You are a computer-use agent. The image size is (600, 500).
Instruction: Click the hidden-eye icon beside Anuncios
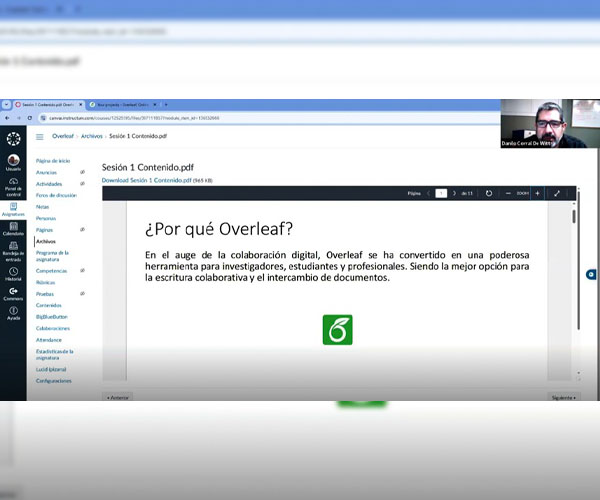coord(82,172)
